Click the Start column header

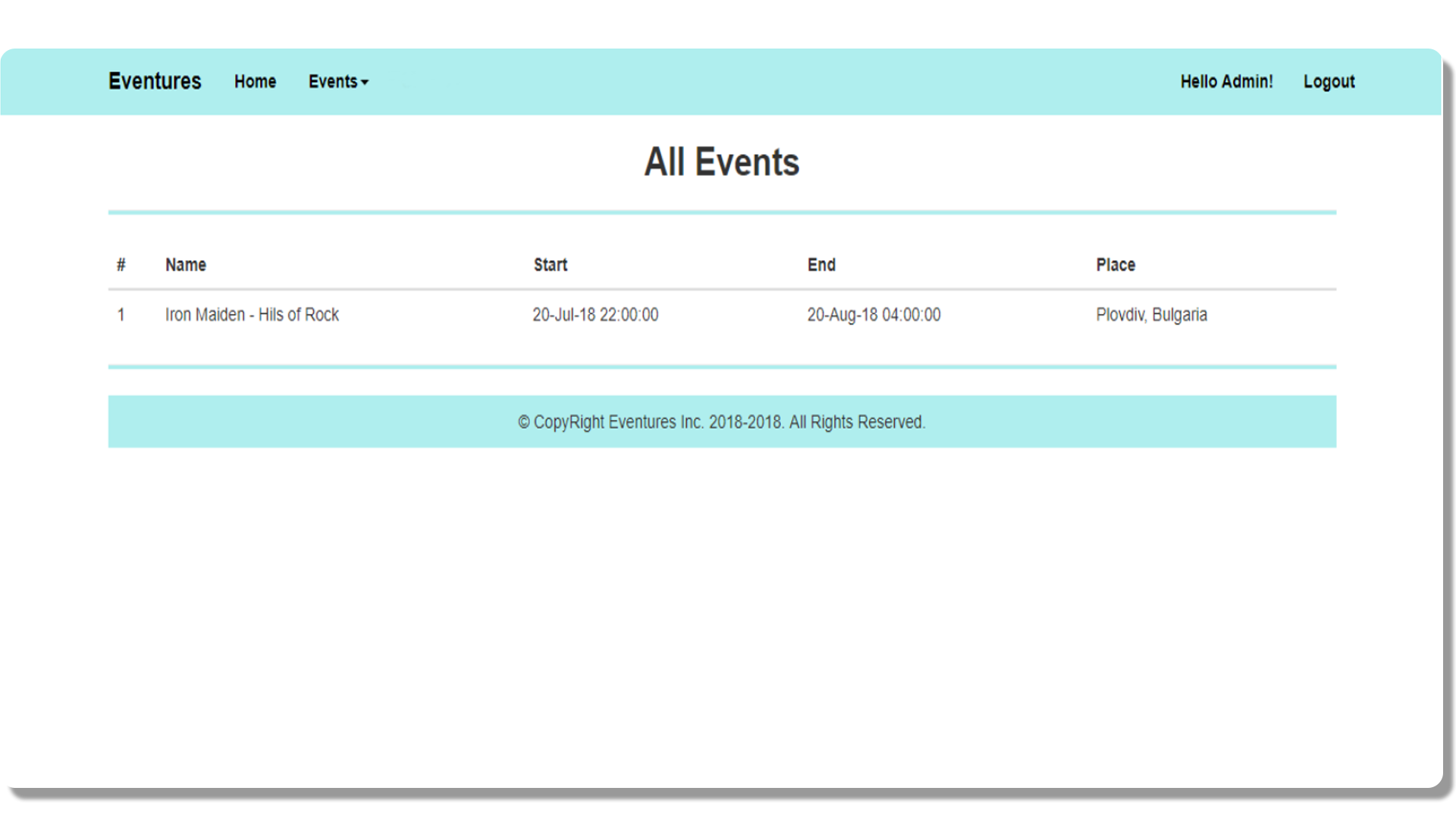[x=551, y=265]
